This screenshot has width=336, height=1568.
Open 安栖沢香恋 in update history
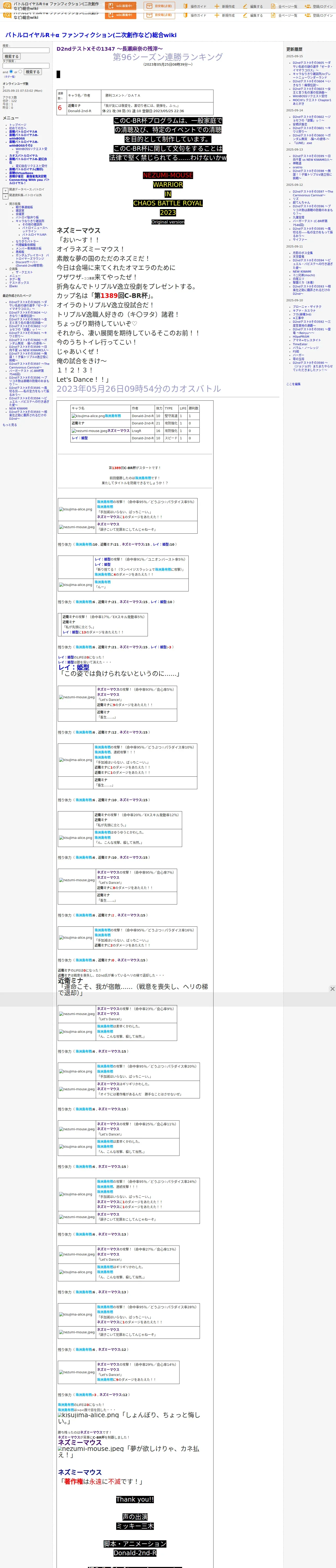[300, 124]
